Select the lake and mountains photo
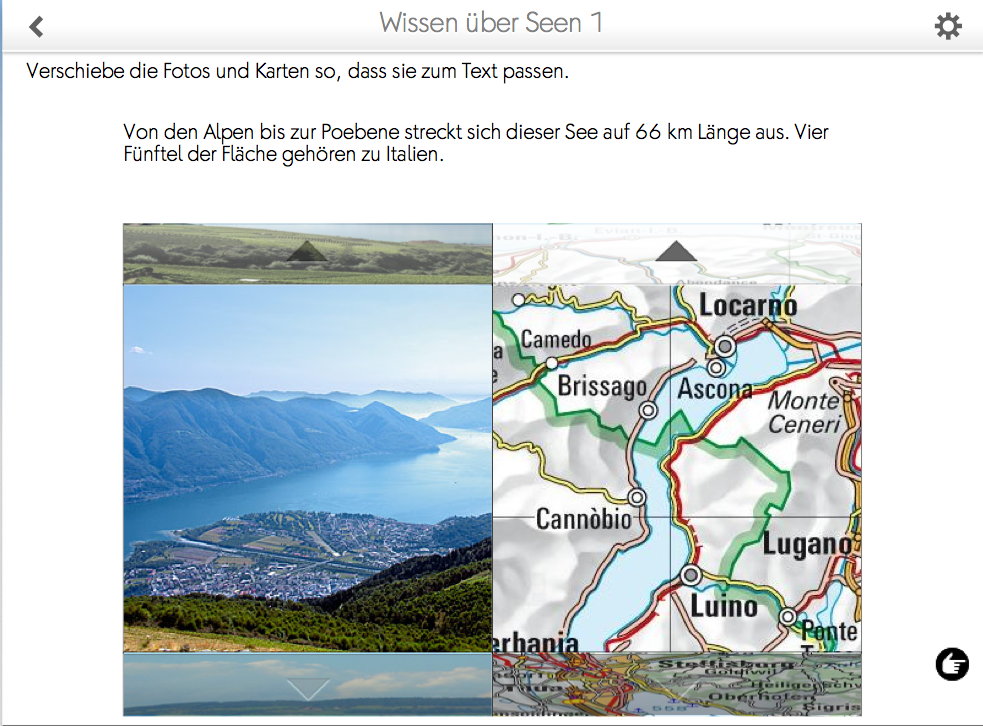983x726 pixels. [x=307, y=468]
